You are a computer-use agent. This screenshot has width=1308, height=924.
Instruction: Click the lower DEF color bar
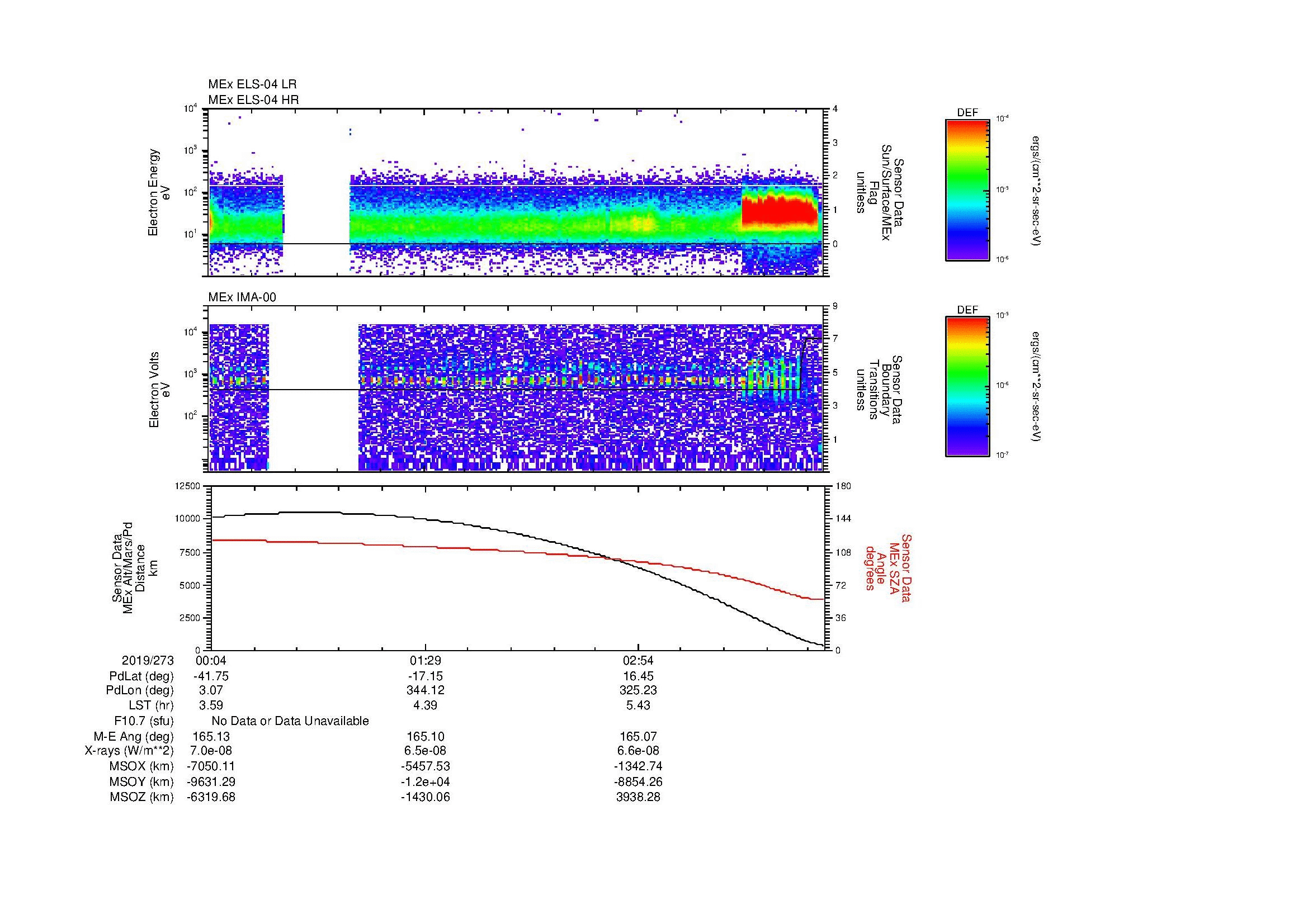point(967,387)
